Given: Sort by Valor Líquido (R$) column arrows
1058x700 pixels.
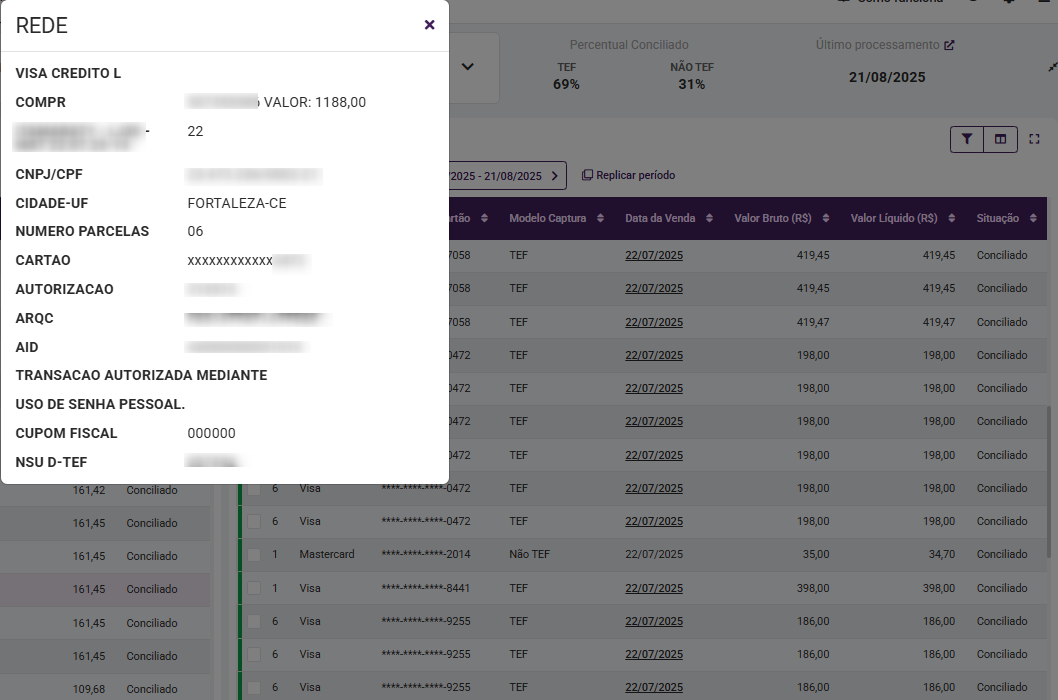Looking at the screenshot, I should tap(951, 218).
